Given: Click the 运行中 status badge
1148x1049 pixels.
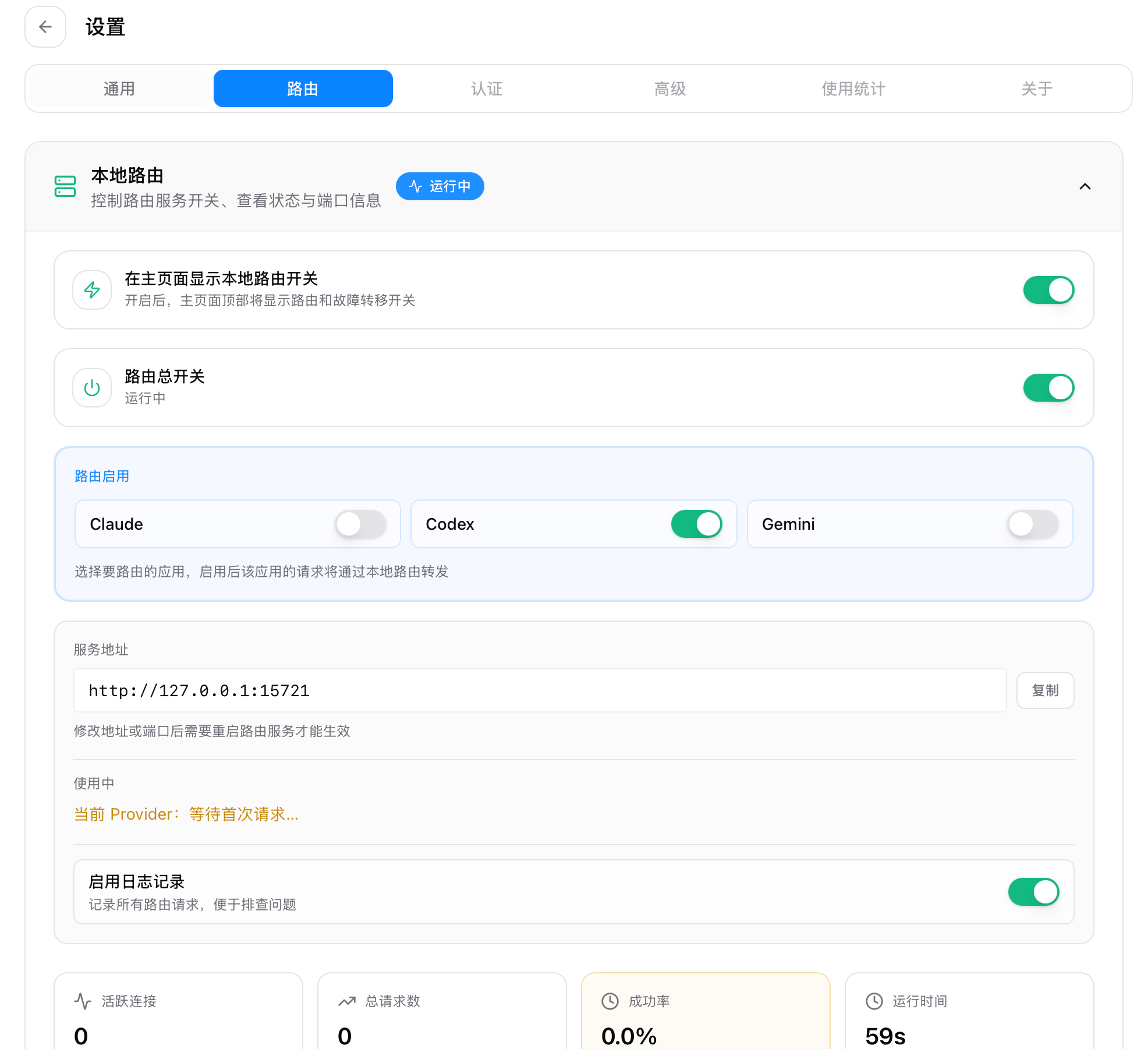Looking at the screenshot, I should tap(440, 186).
